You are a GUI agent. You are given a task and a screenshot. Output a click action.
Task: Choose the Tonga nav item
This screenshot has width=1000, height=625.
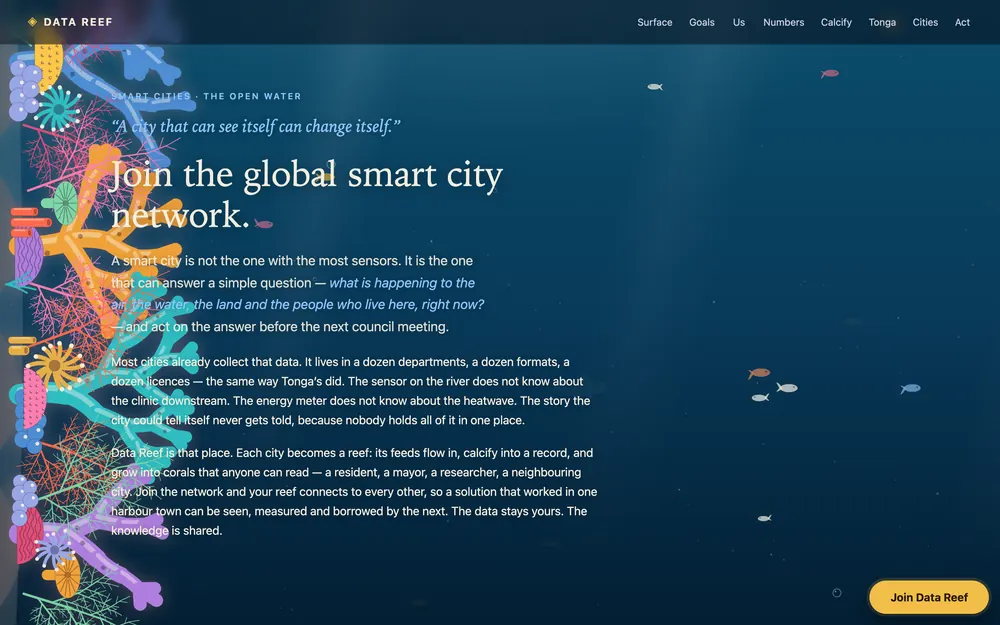[x=882, y=22]
